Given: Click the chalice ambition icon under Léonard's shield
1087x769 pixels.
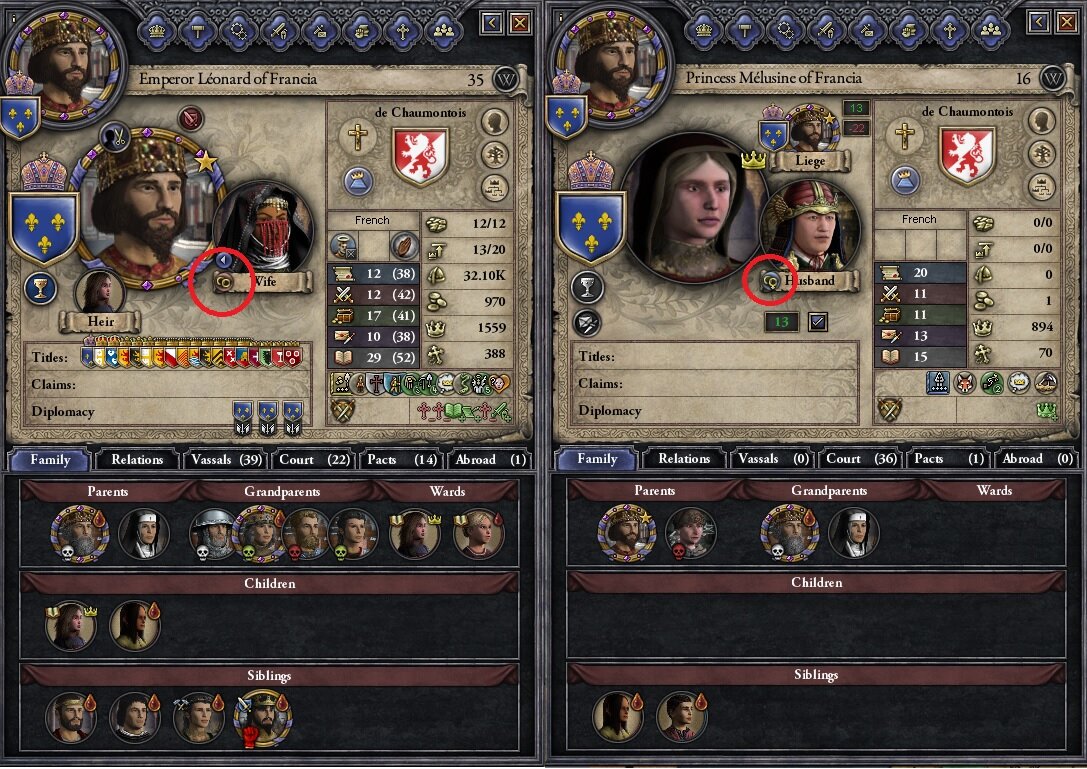Looking at the screenshot, I should click(x=40, y=288).
